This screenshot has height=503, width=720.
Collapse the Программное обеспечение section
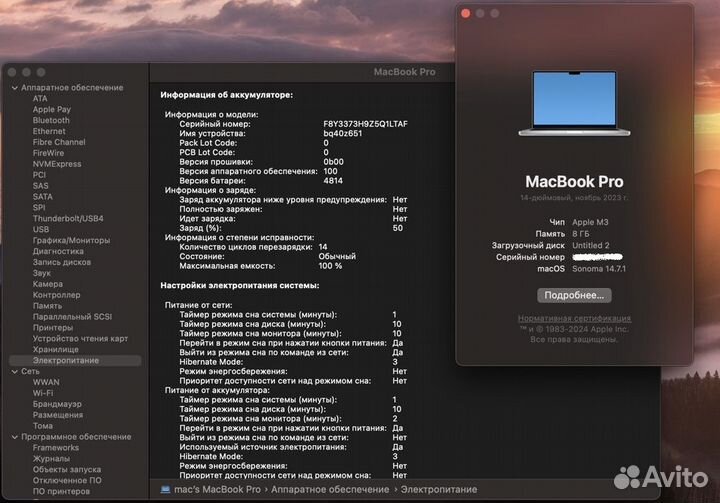[15, 437]
